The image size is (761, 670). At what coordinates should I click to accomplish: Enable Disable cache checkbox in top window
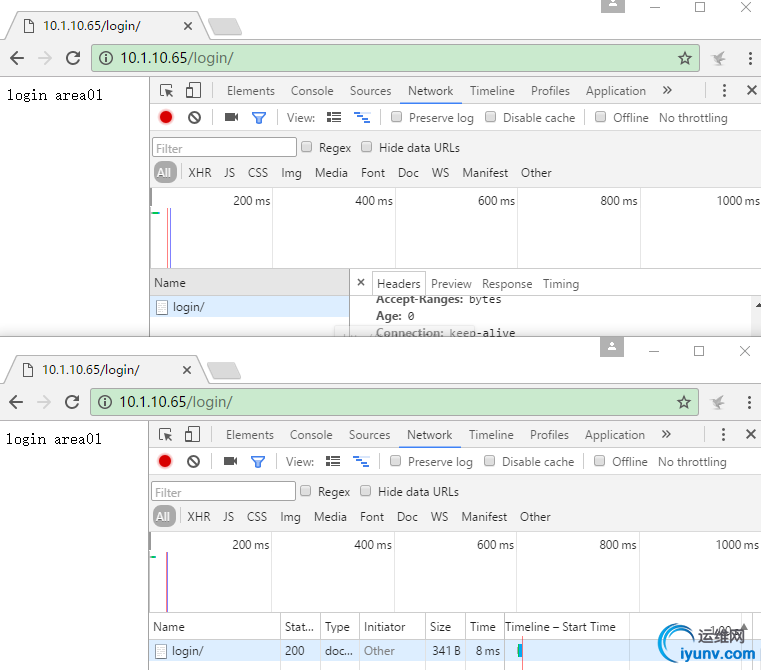point(491,117)
